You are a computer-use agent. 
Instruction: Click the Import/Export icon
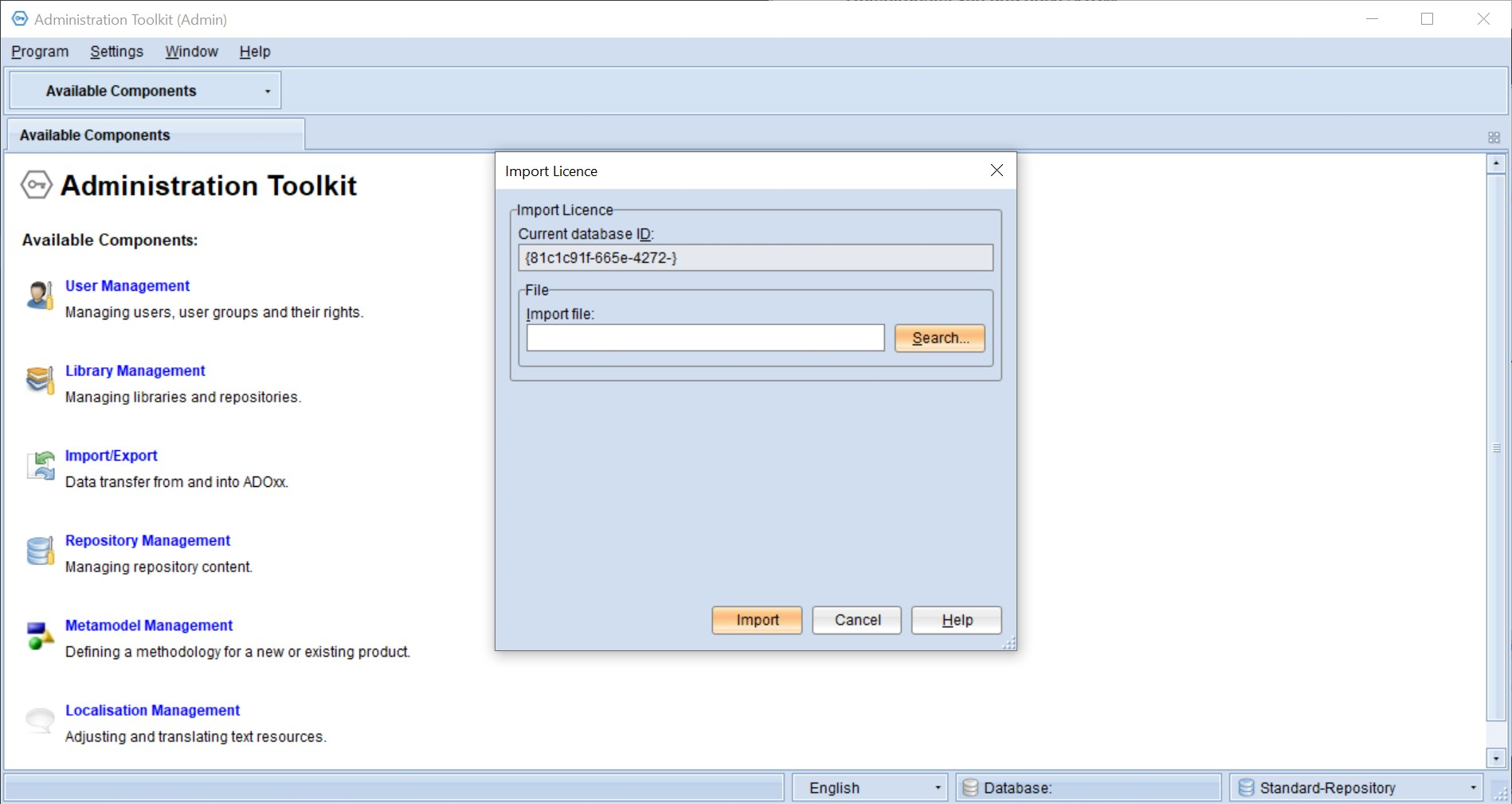point(40,465)
